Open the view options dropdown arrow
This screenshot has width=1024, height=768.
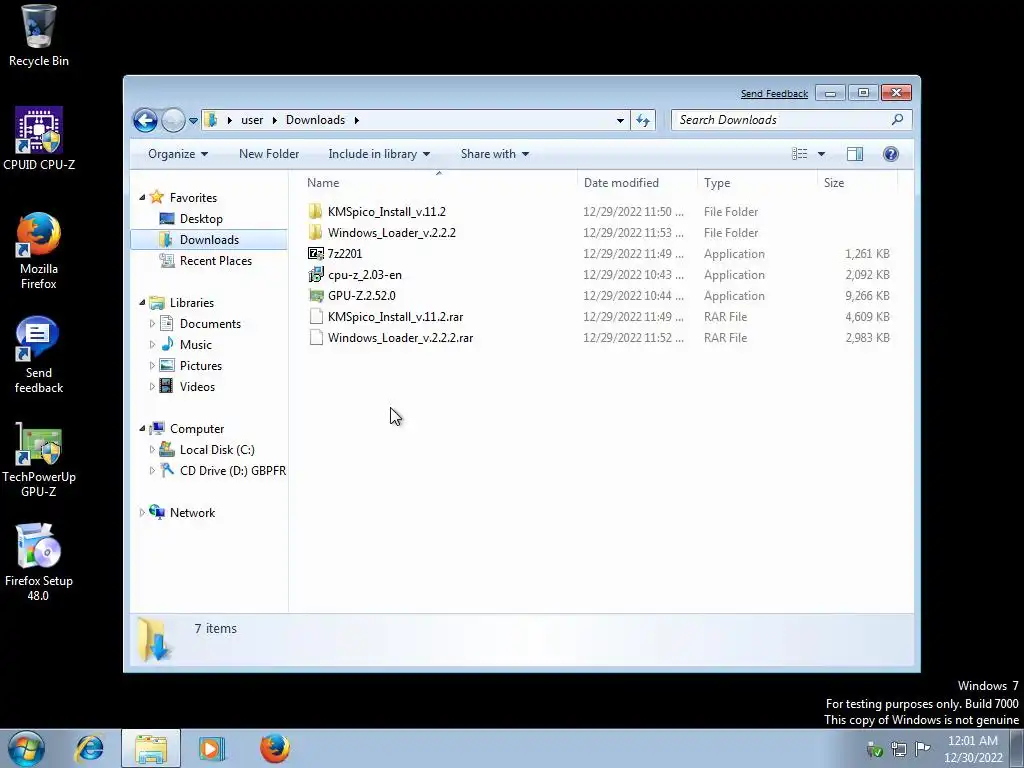point(822,154)
